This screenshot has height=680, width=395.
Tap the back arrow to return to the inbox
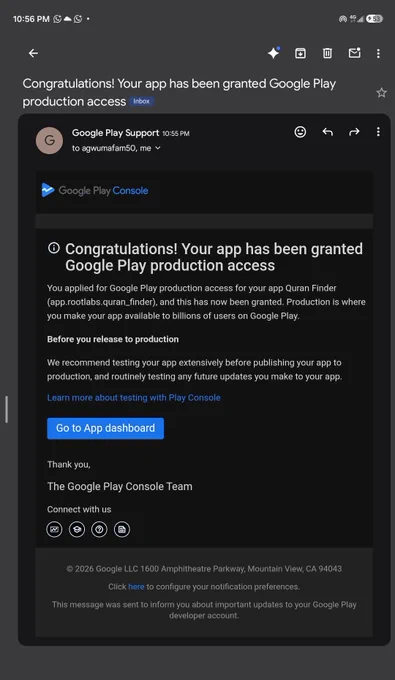[33, 53]
